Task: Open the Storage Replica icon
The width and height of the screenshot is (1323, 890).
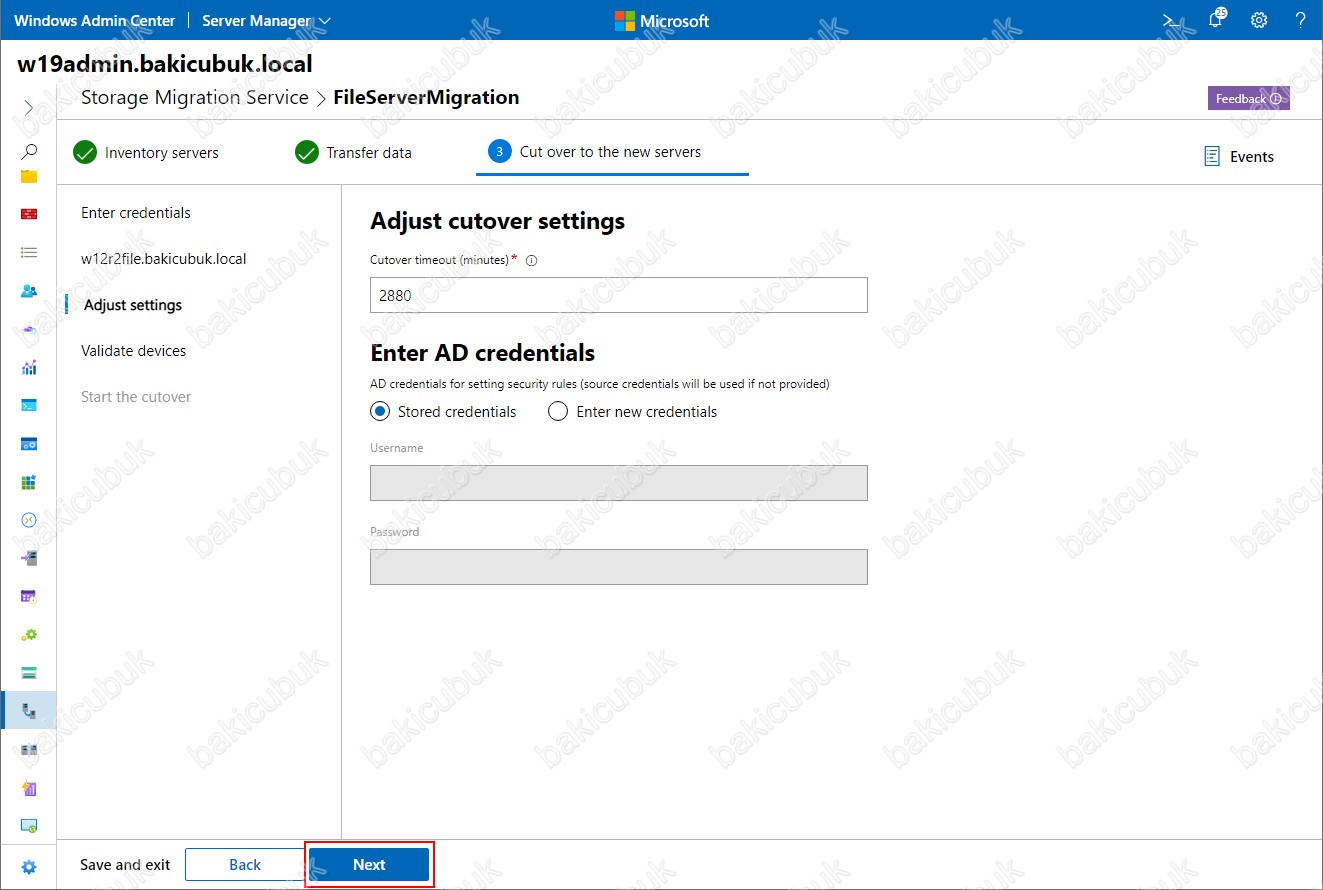Action: (29, 749)
